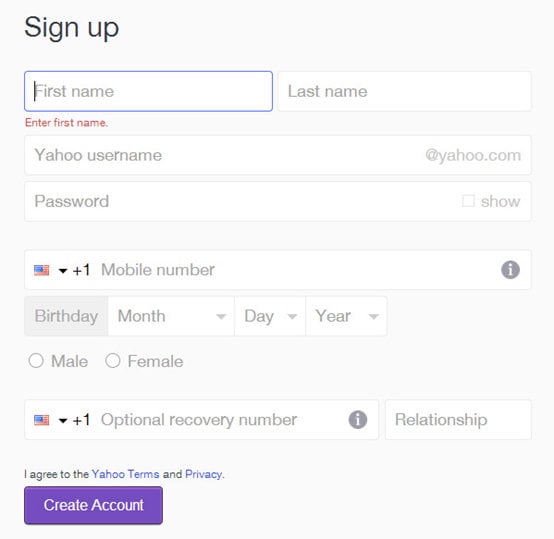Select the Male radio button
Image resolution: width=554 pixels, height=539 pixels.
click(36, 361)
